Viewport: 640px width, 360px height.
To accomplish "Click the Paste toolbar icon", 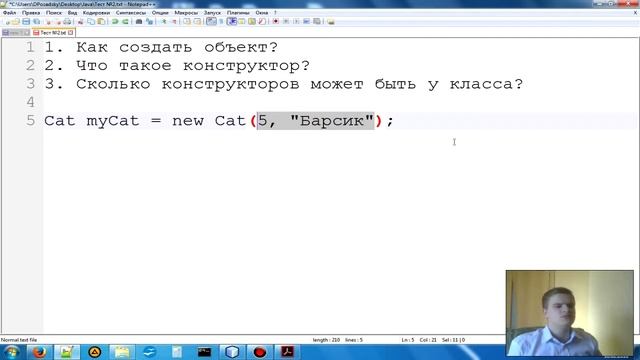I will tap(100, 21).
